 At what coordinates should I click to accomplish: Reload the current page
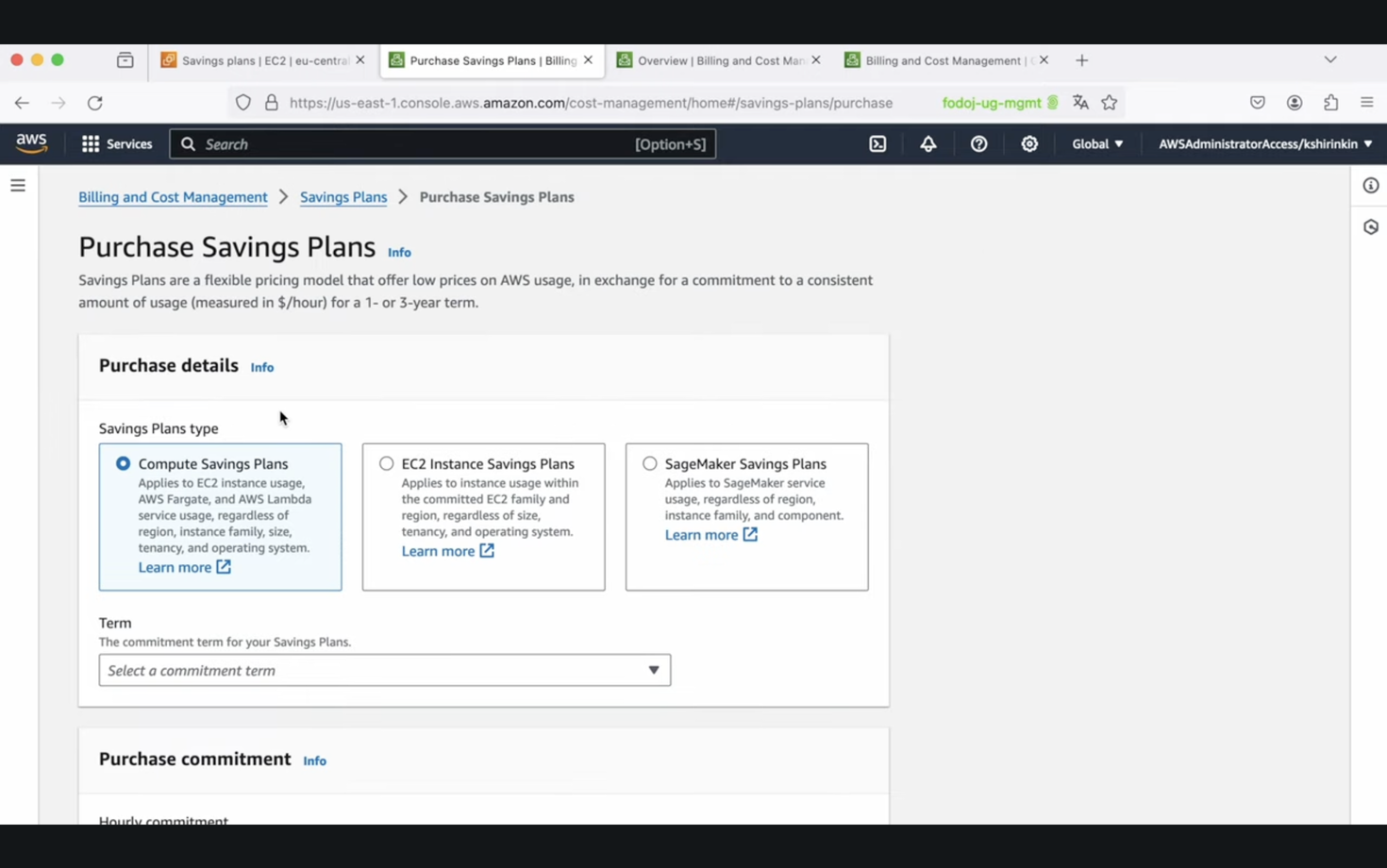tap(95, 103)
